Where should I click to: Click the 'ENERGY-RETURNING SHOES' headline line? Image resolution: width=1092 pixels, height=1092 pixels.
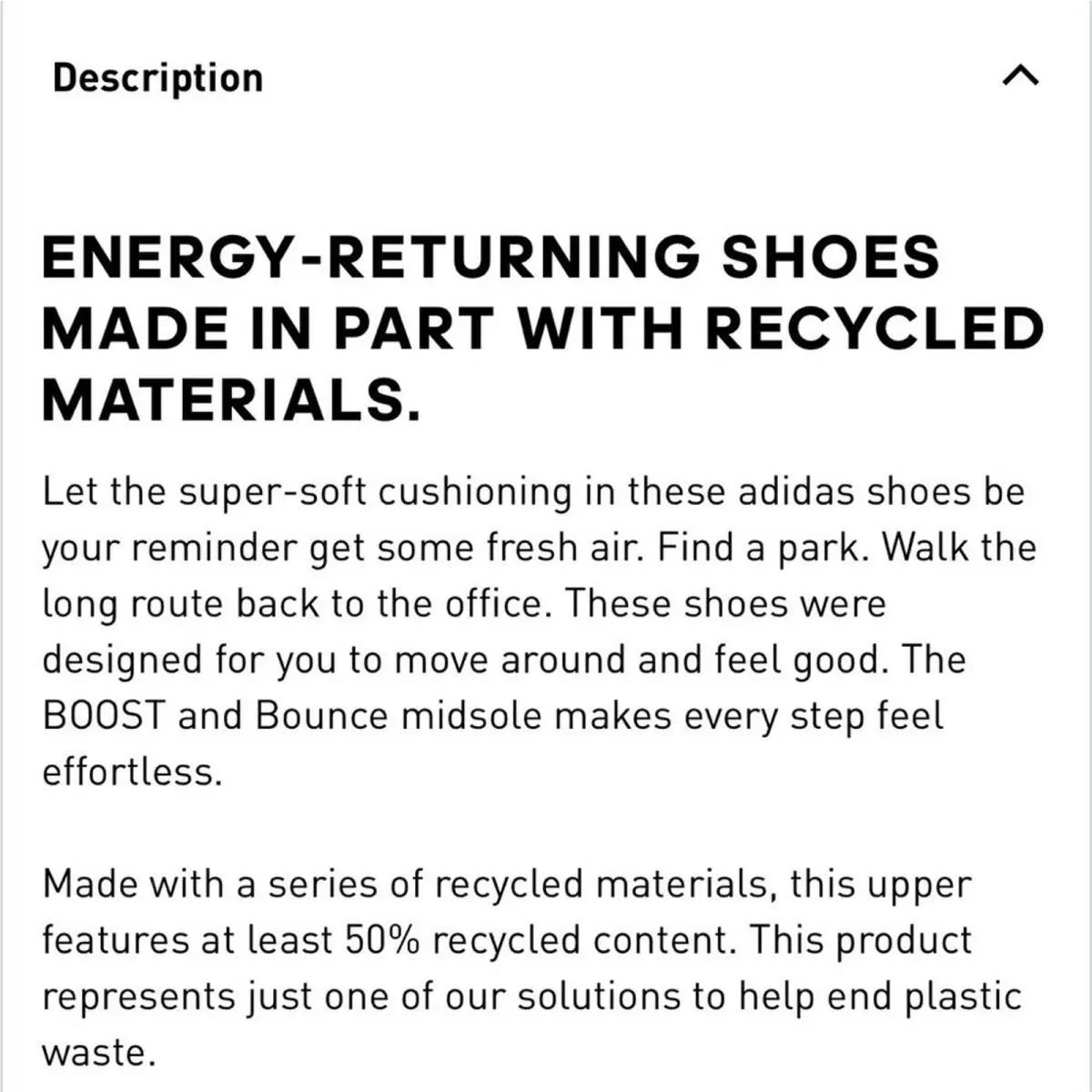coord(490,257)
